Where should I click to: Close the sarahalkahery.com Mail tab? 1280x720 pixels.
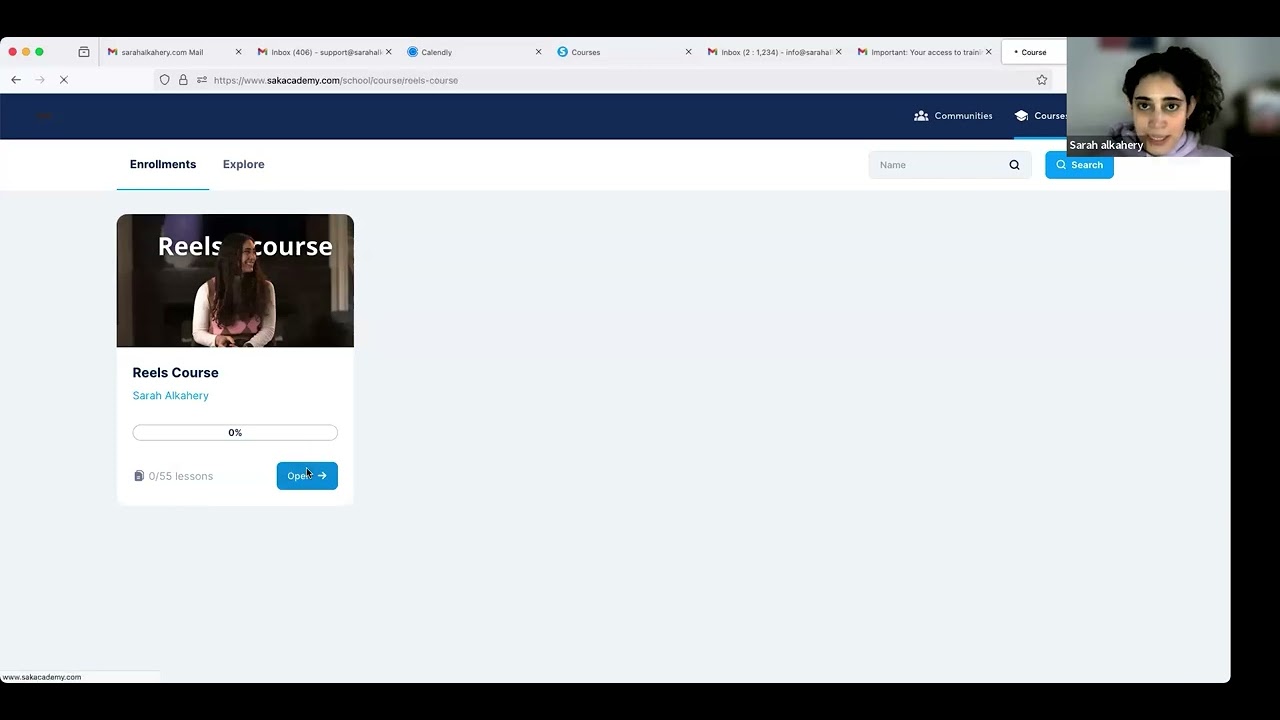(238, 52)
